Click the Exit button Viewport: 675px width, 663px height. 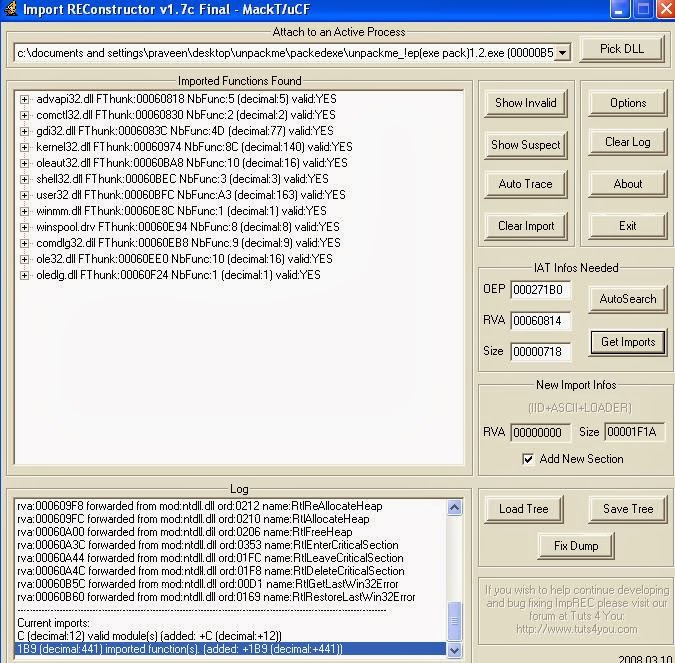628,226
